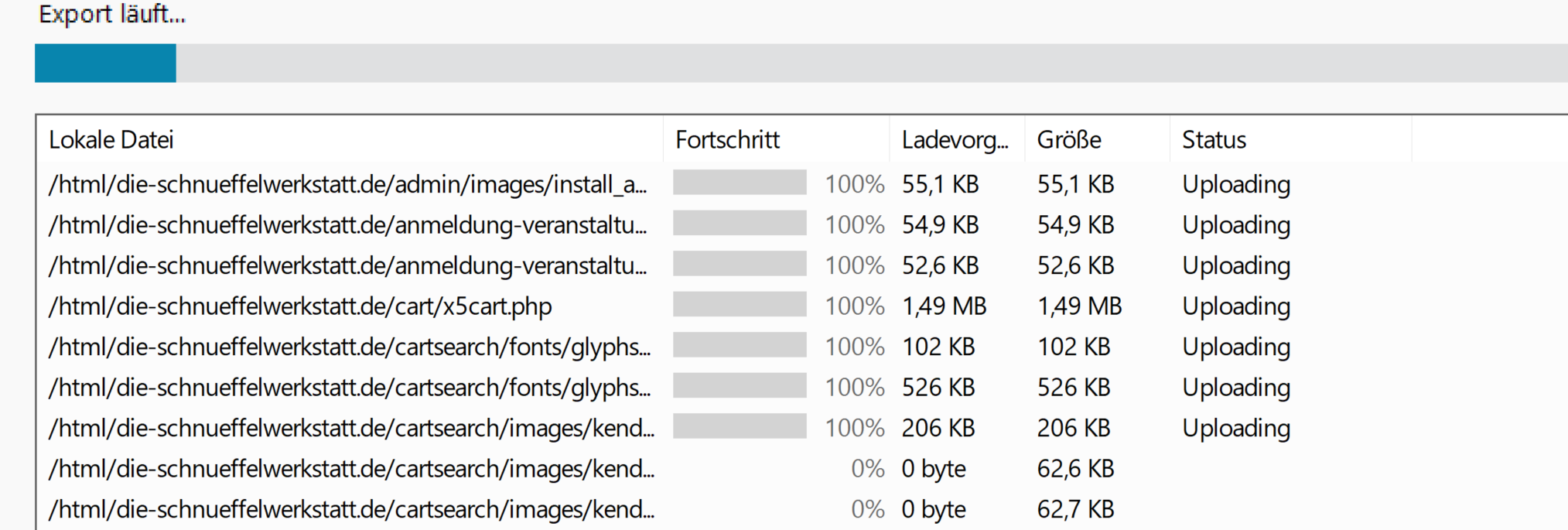Click the Ladevorg... column header
Image resolution: width=1568 pixels, height=530 pixels.
955,140
